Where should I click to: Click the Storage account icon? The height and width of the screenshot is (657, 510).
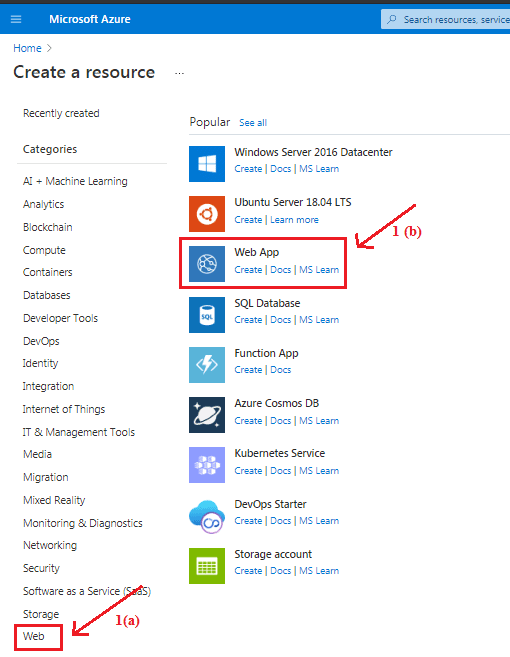point(207,566)
